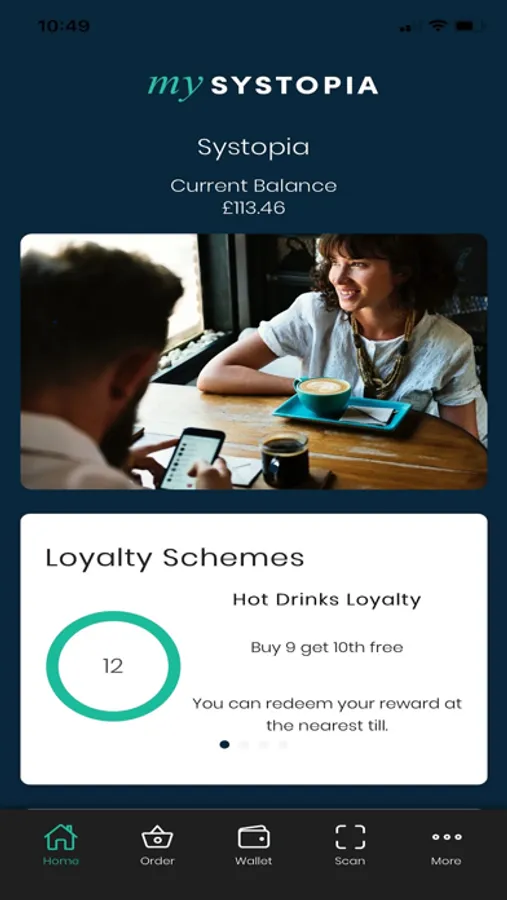Image resolution: width=507 pixels, height=900 pixels.
Task: Tap the green loyalty progress ring
Action: [x=113, y=666]
